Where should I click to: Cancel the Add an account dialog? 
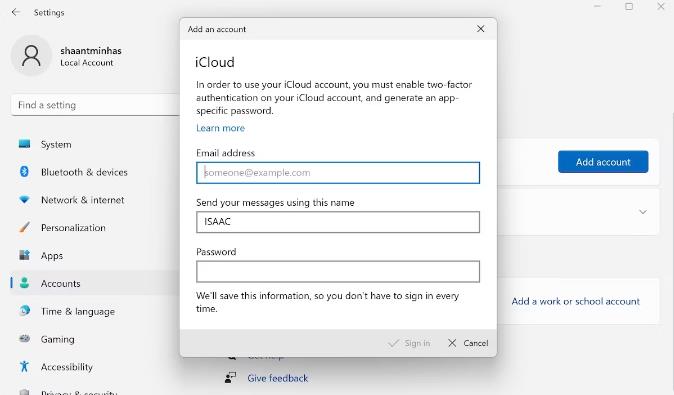coord(468,343)
